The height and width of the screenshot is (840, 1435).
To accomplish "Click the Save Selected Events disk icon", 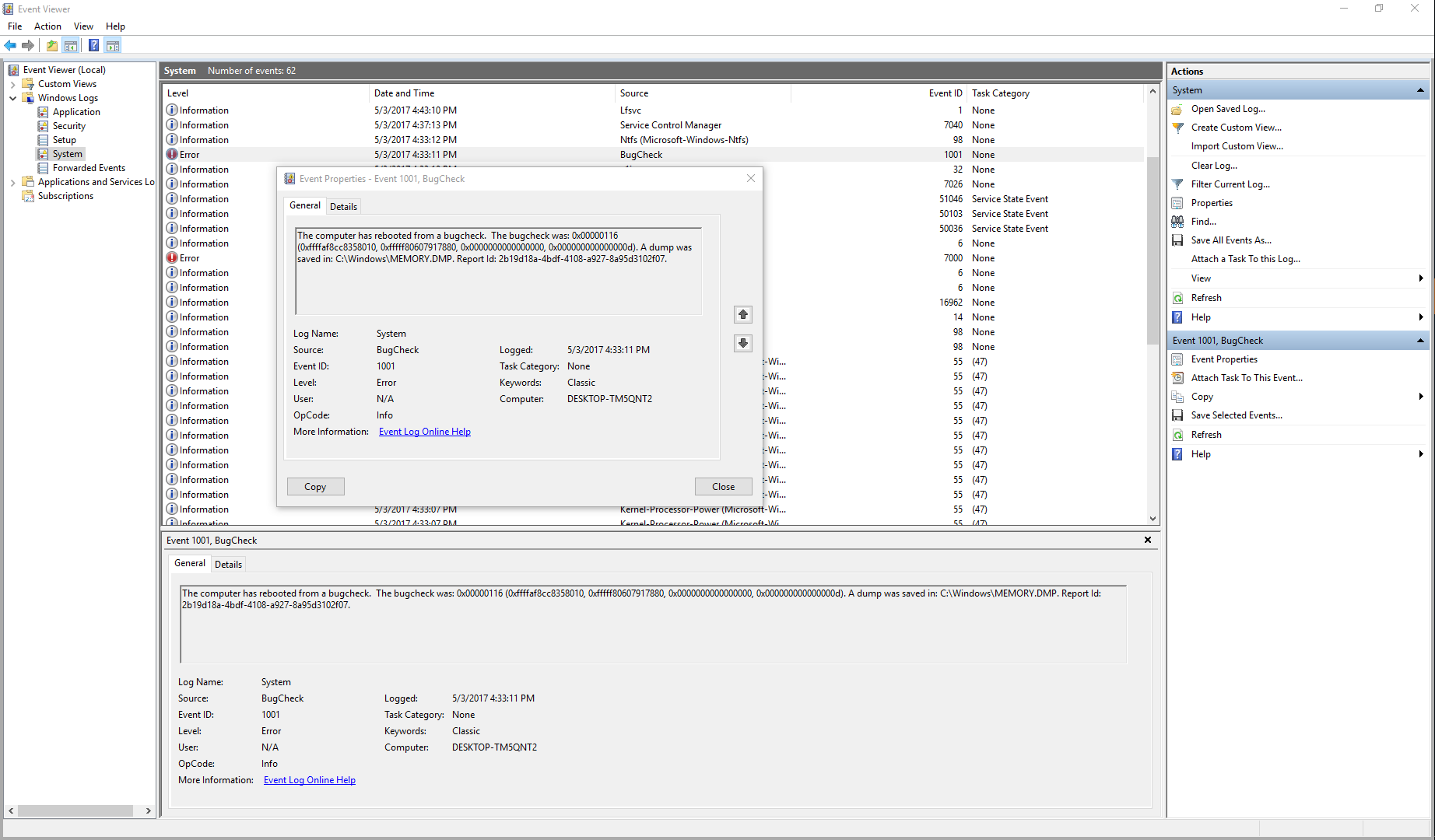I will coord(1177,415).
